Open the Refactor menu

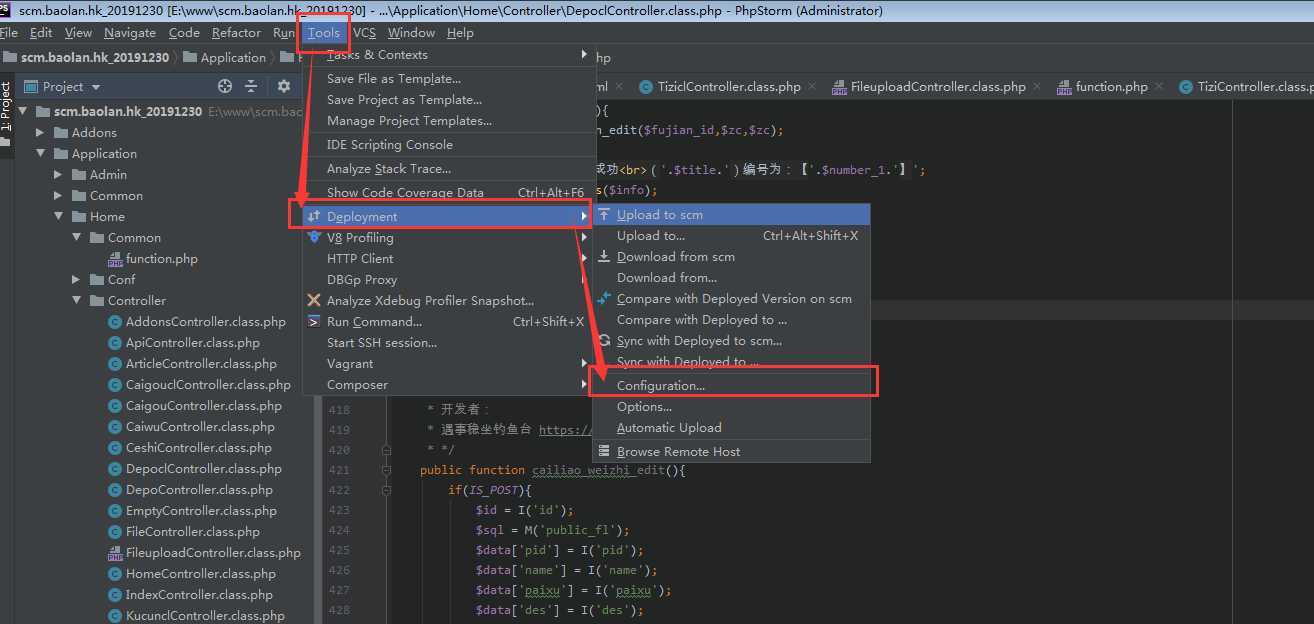click(x=236, y=33)
